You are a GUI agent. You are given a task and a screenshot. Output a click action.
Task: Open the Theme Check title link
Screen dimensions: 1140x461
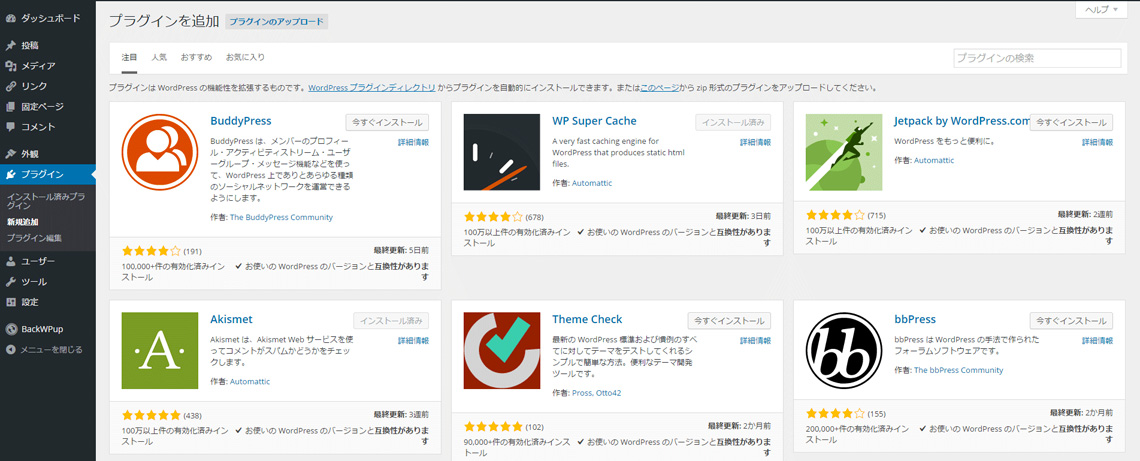coord(587,319)
